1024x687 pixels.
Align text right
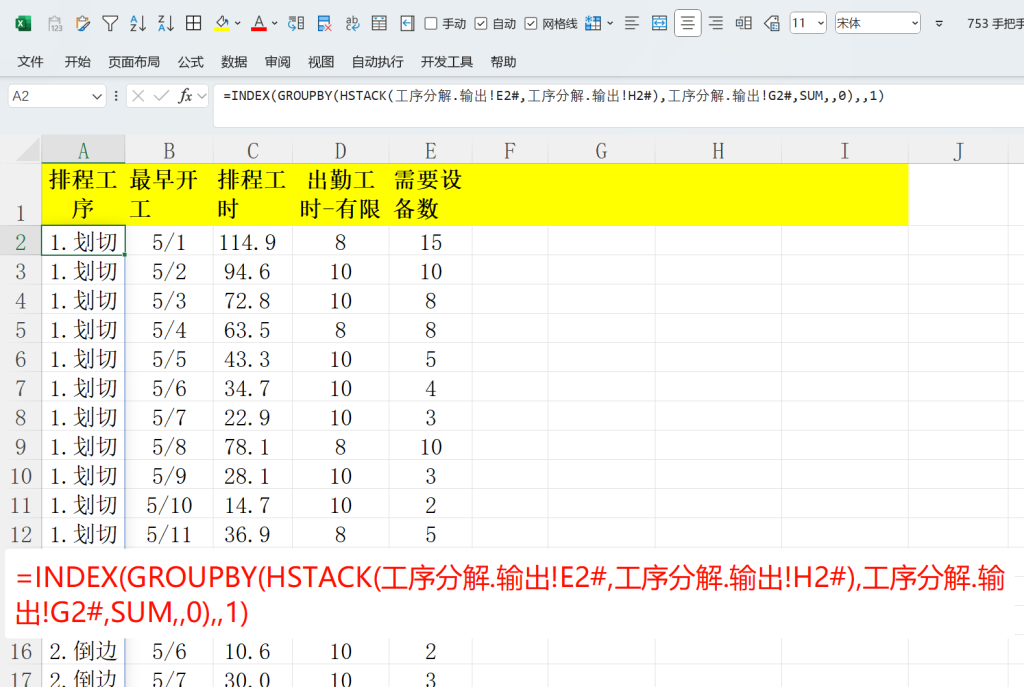716,24
